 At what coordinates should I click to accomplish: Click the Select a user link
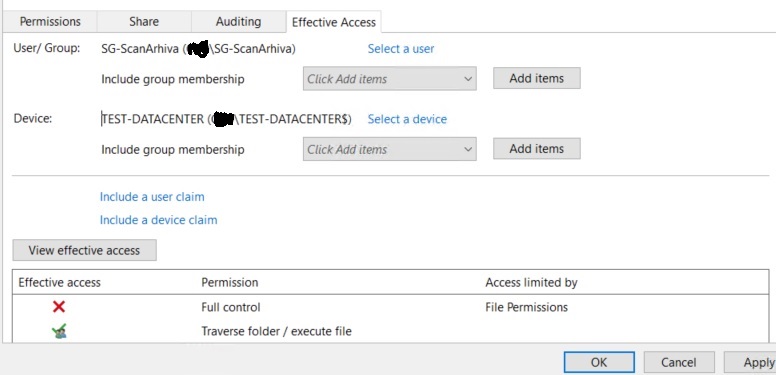(401, 49)
